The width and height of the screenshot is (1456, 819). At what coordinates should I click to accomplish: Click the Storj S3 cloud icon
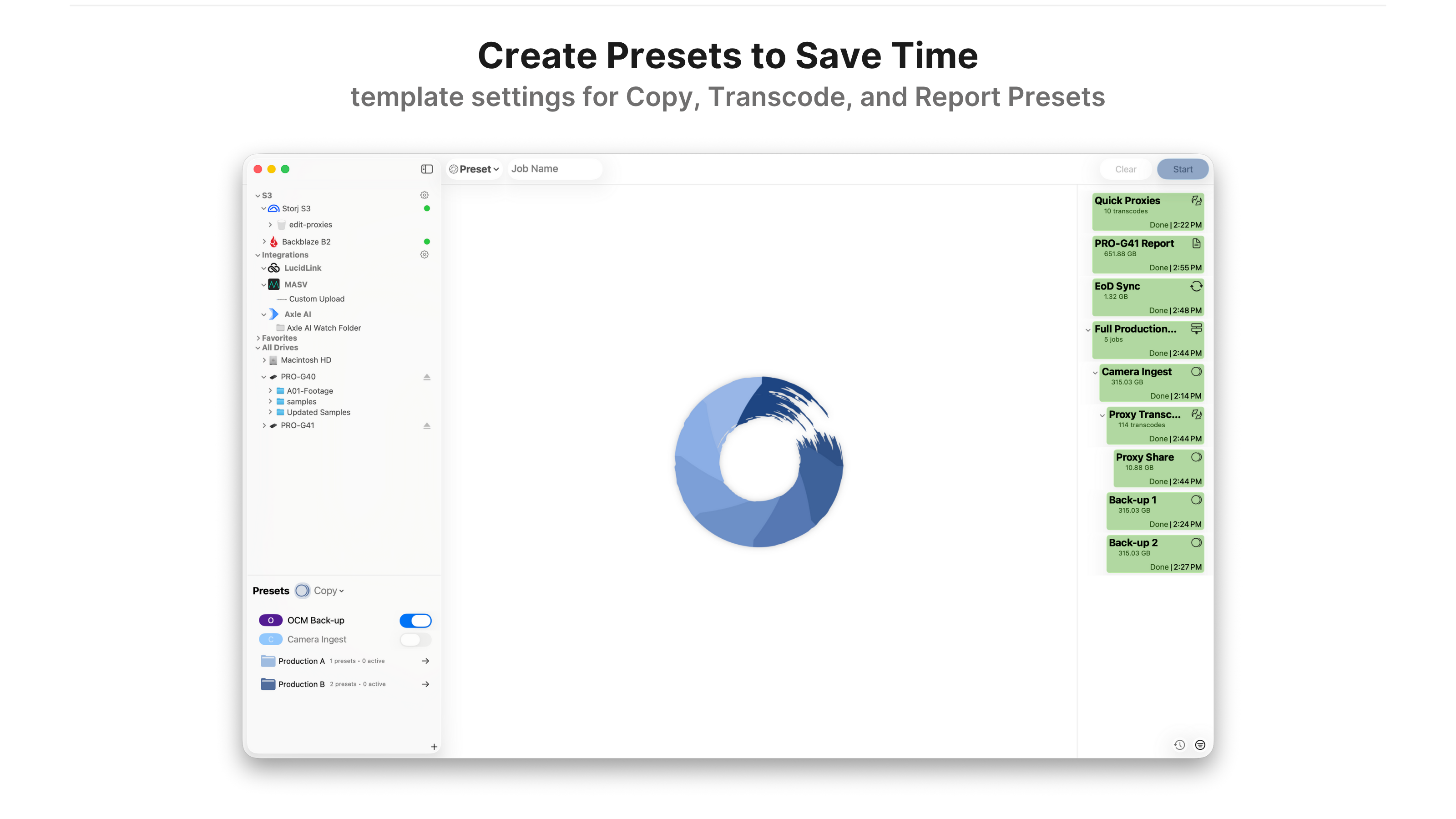(x=274, y=208)
